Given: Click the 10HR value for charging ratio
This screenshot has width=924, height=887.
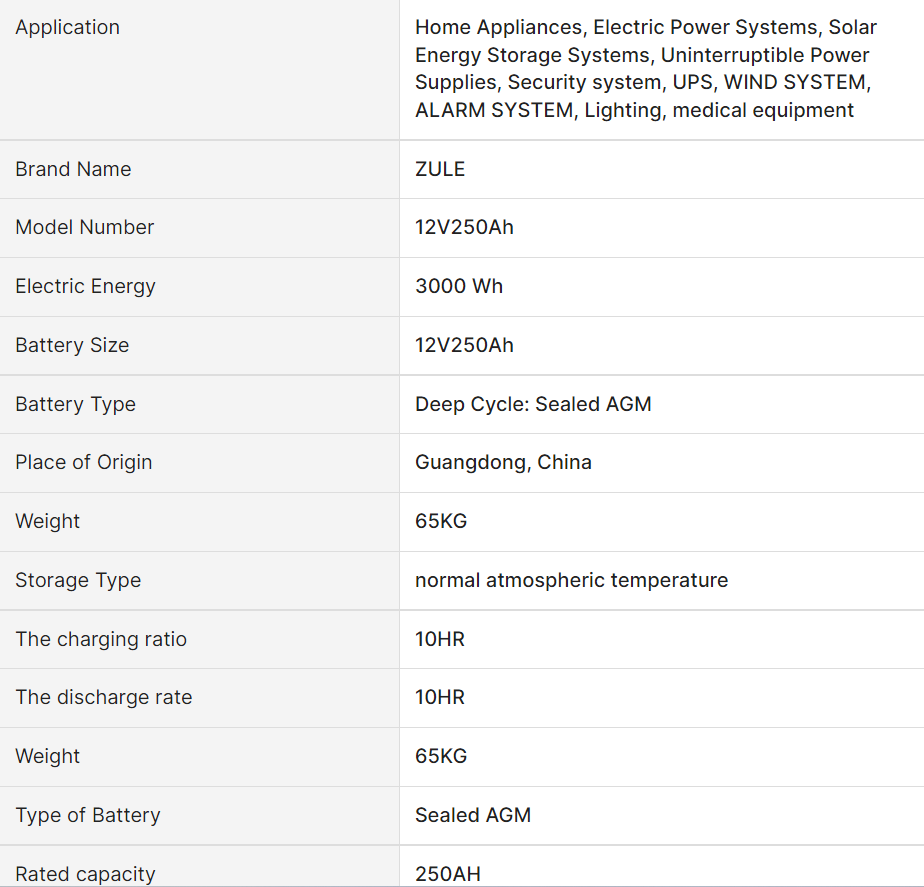Looking at the screenshot, I should click(x=440, y=639).
